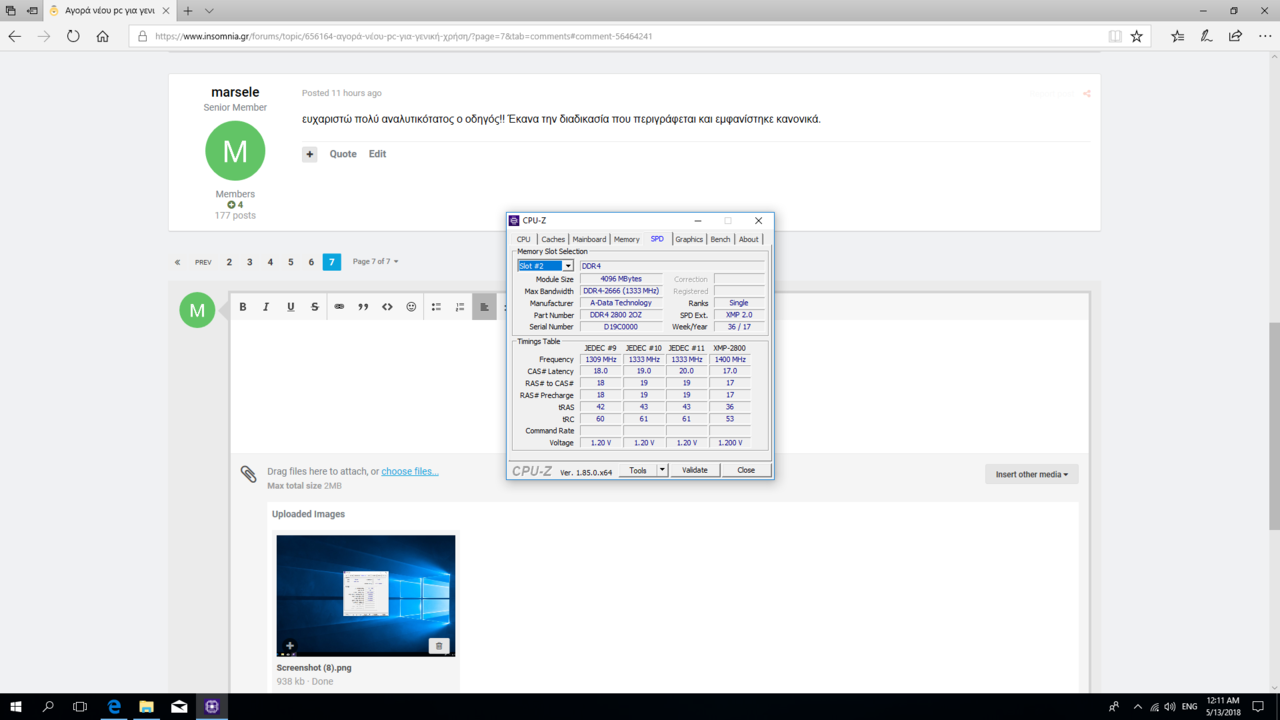The image size is (1280, 720).
Task: Click inside the reply text editor area
Action: pyautogui.click(x=659, y=385)
